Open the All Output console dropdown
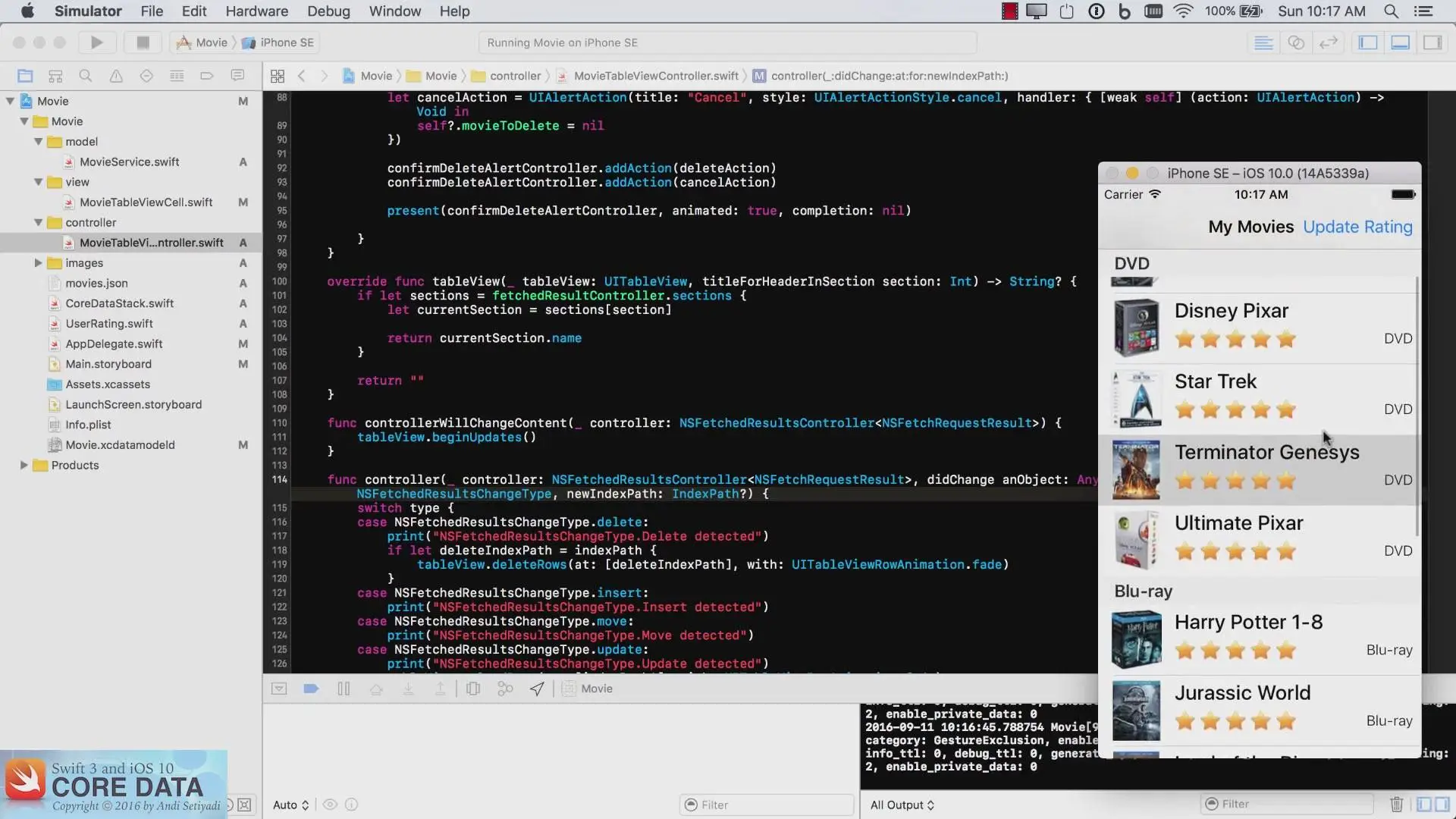 point(902,805)
